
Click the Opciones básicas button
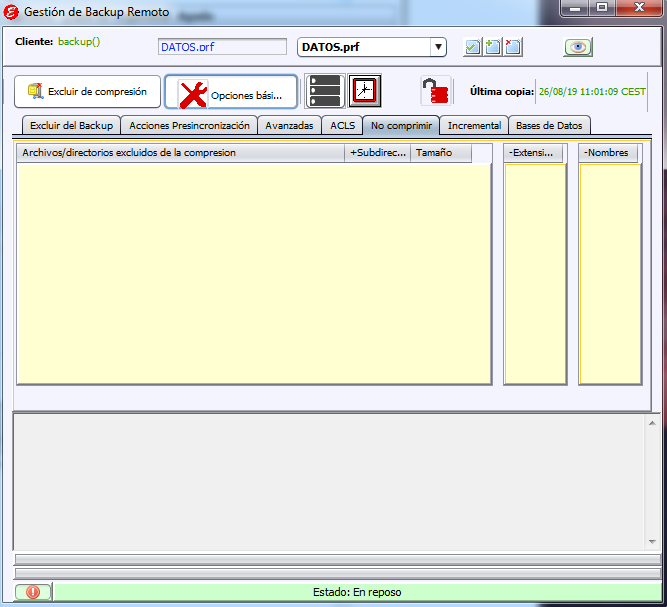pyautogui.click(x=231, y=92)
